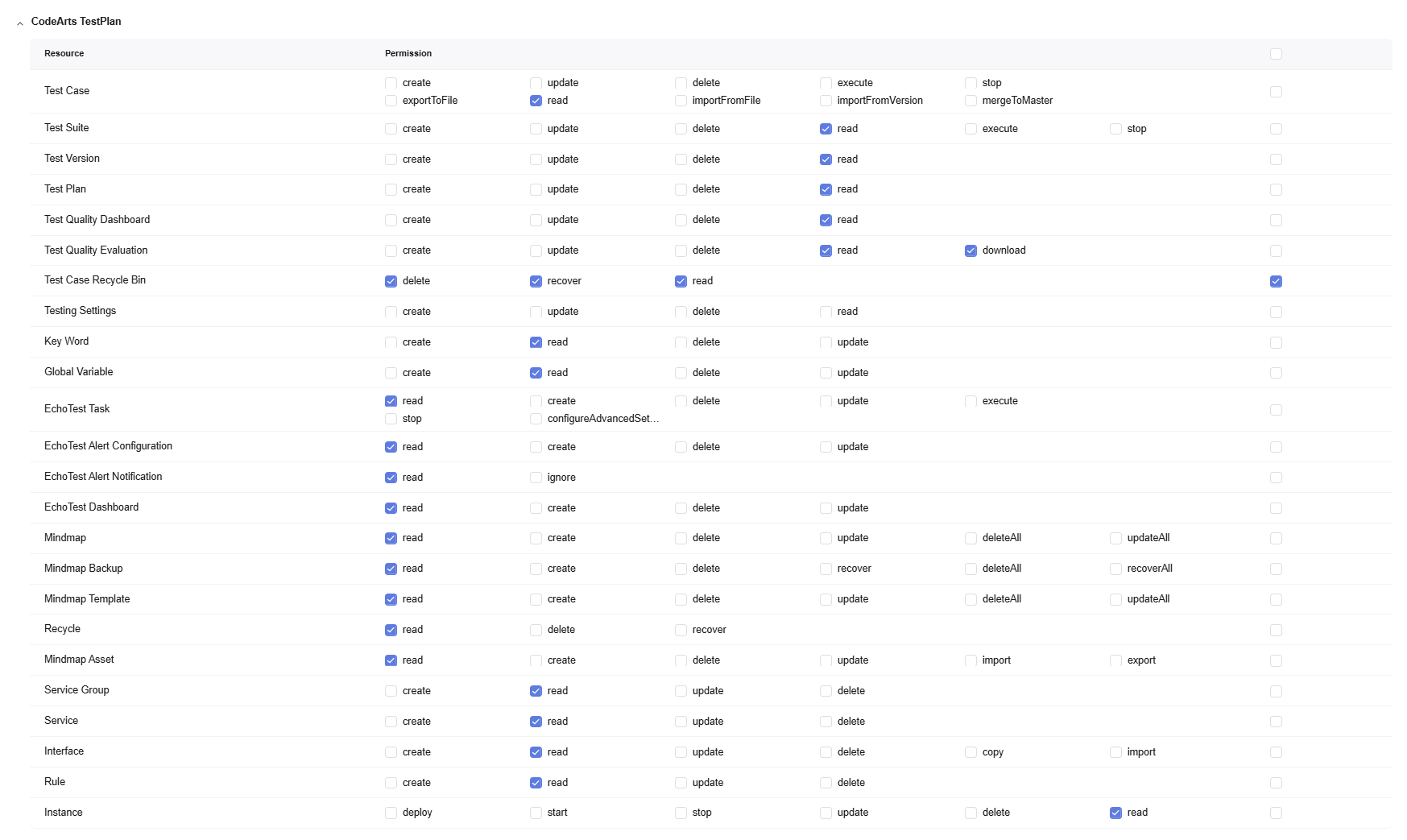Enable delete permission for Service Group
Screen dimensions: 1407x840
[826, 691]
